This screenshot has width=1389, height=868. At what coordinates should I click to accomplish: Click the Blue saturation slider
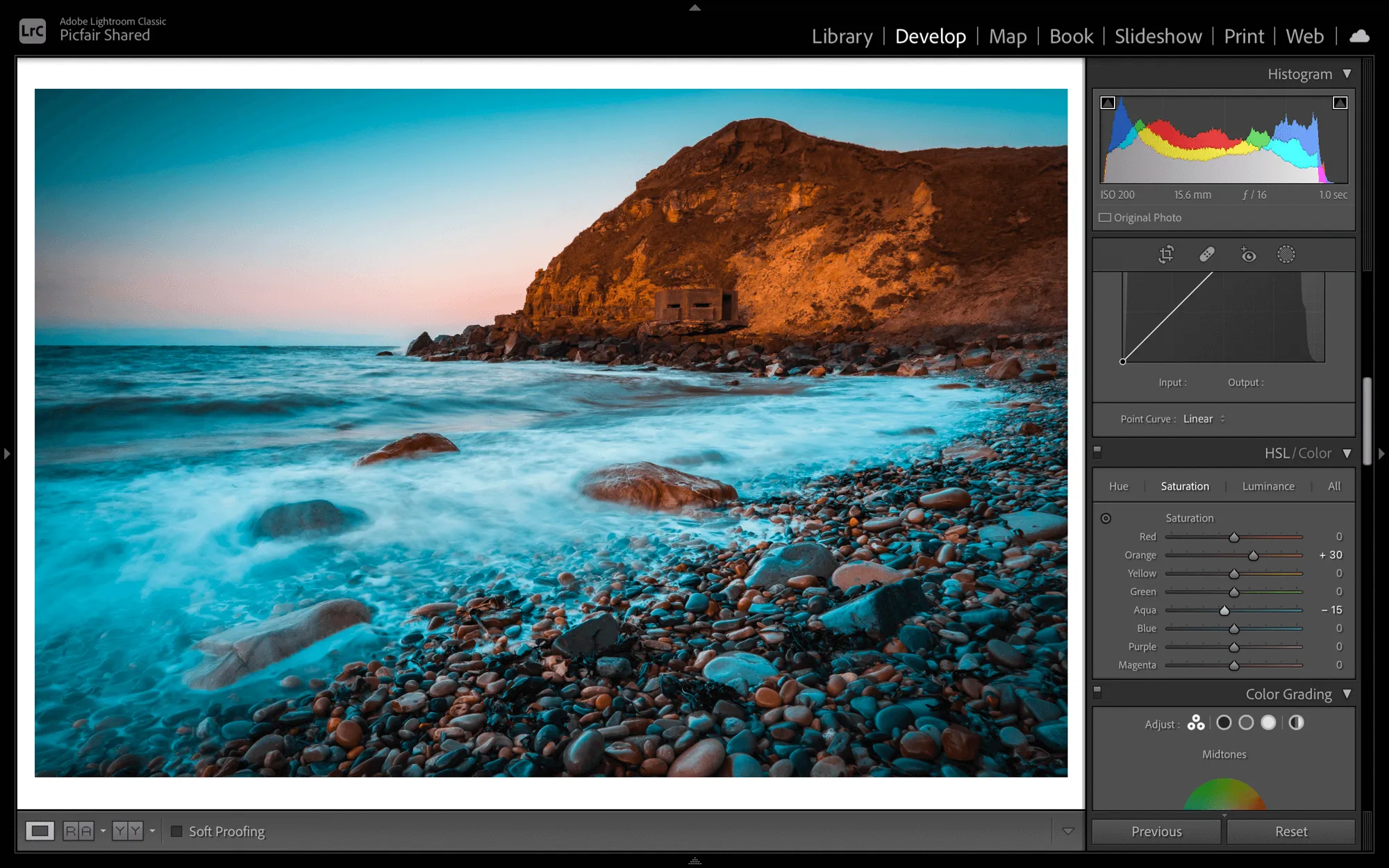pos(1234,629)
